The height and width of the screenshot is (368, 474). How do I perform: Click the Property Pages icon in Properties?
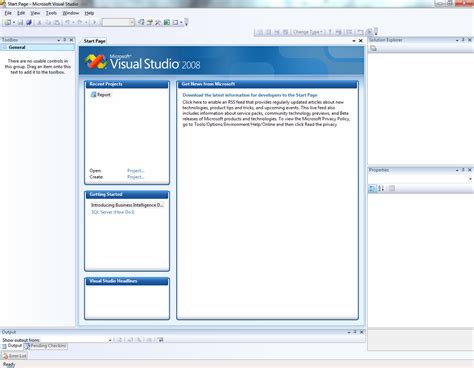392,188
